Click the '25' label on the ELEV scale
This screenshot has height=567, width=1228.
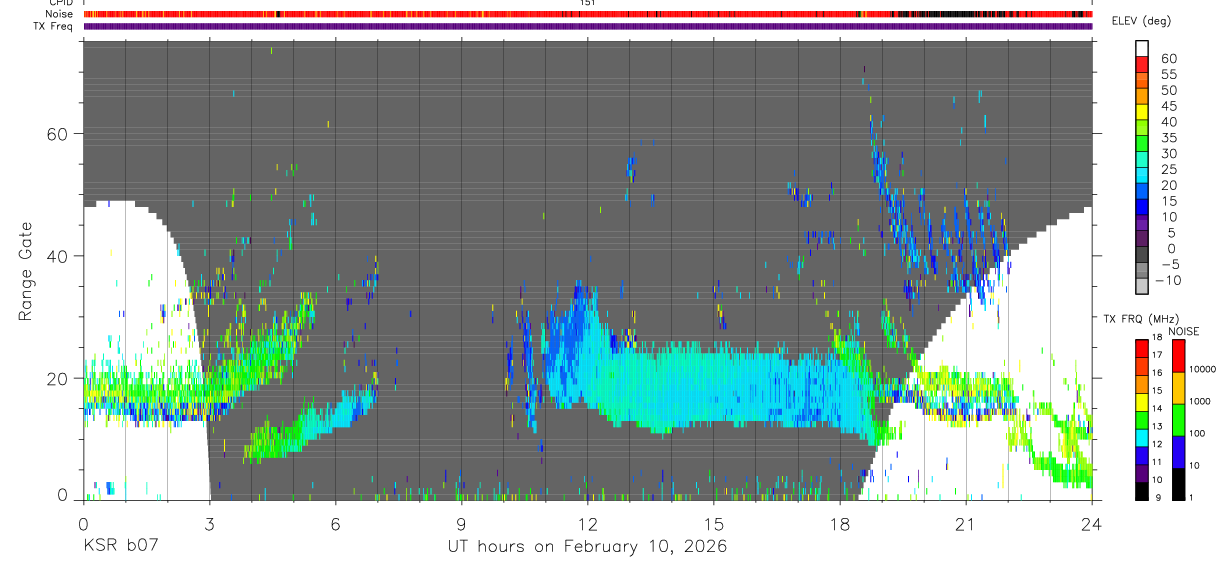pyautogui.click(x=1169, y=169)
